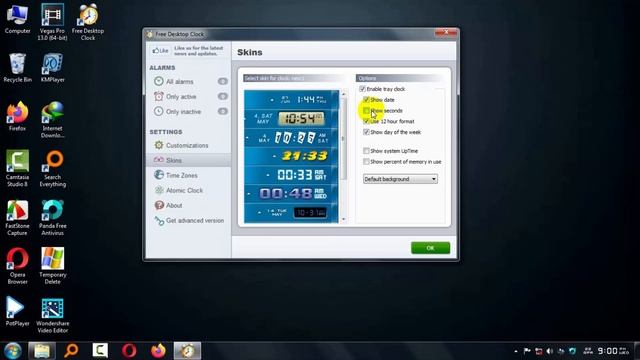Screen dimensions: 640x360
Task: Open the Atomic Clock page
Action: tap(189, 190)
